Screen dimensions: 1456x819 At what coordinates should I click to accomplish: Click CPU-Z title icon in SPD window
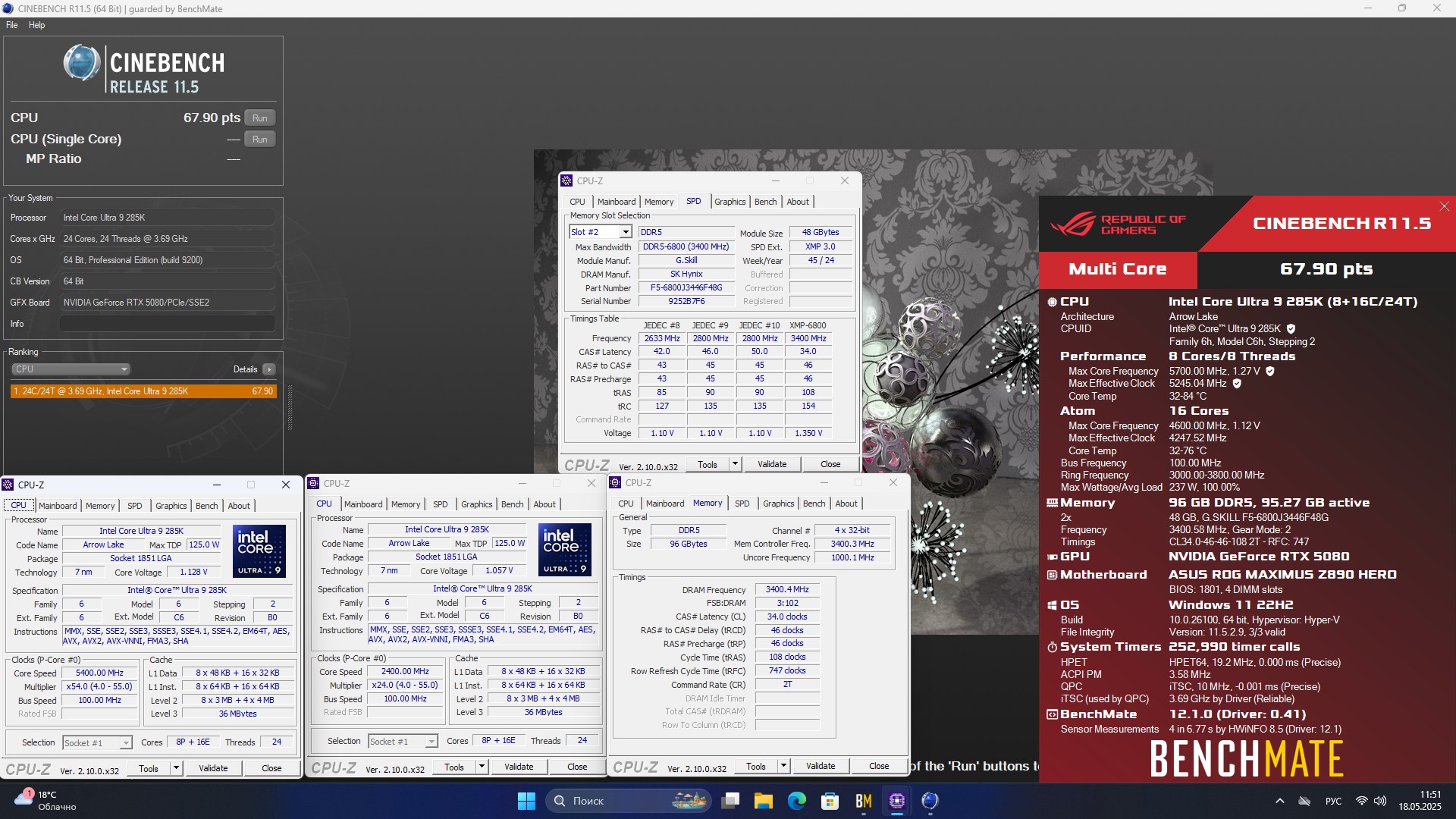pos(566,180)
